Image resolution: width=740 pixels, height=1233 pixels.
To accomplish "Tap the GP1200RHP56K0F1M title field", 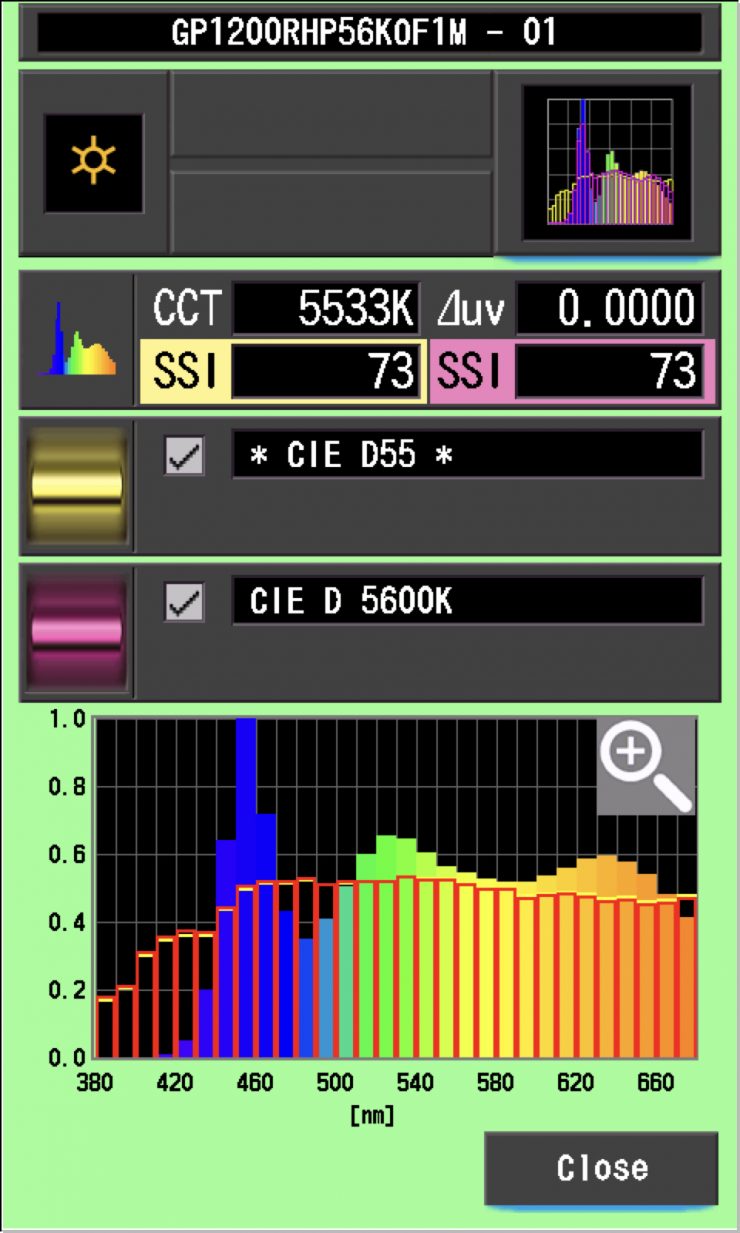I will [369, 33].
